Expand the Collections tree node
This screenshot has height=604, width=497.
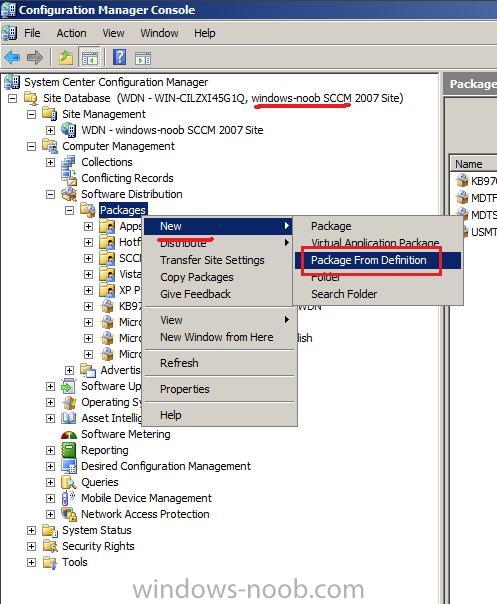point(50,163)
